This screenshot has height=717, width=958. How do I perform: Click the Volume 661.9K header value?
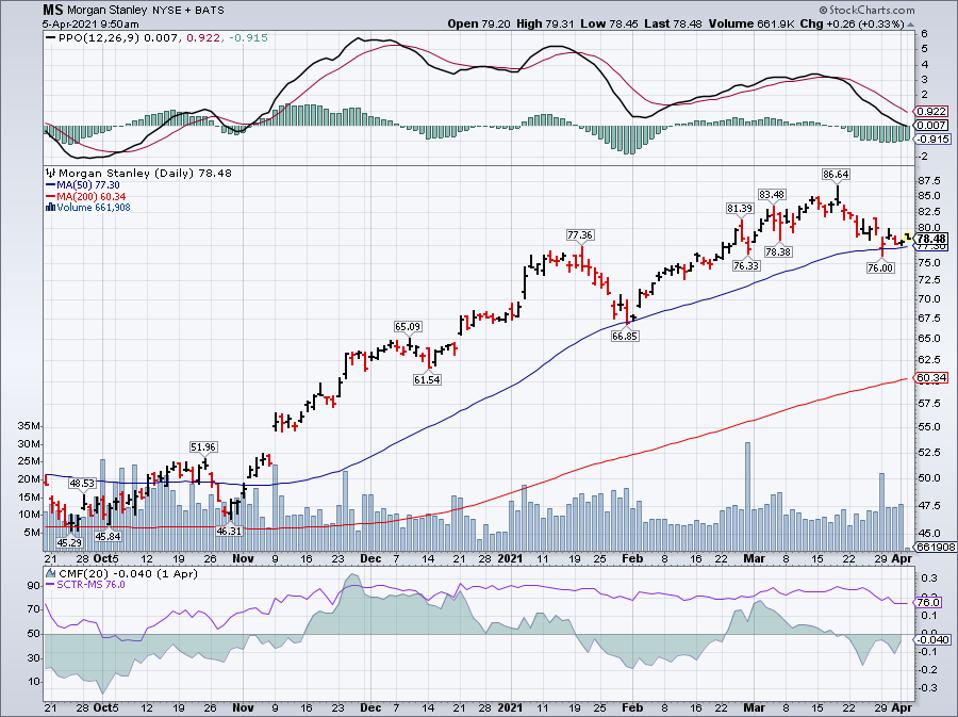tap(752, 24)
